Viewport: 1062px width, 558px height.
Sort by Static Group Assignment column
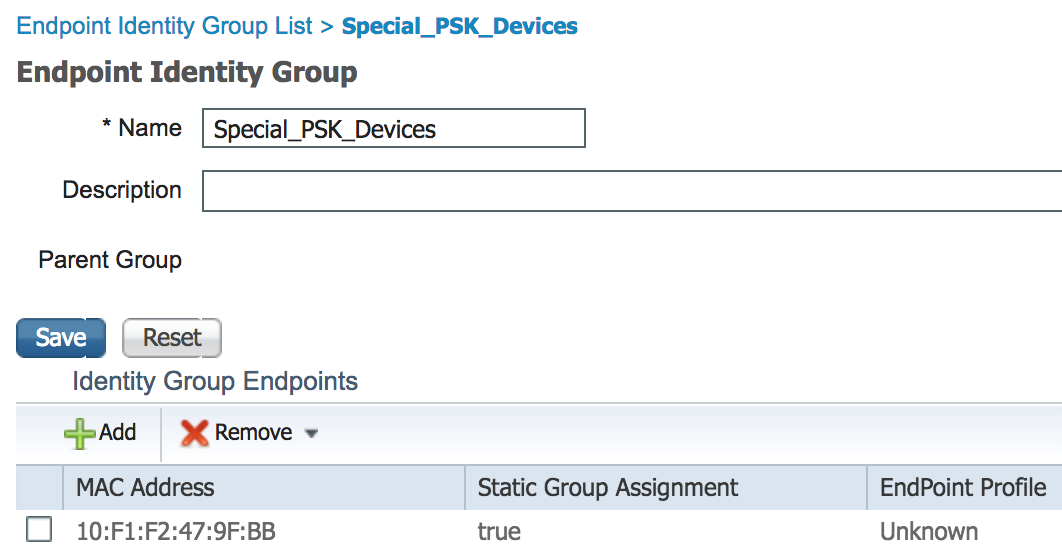pyautogui.click(x=666, y=488)
